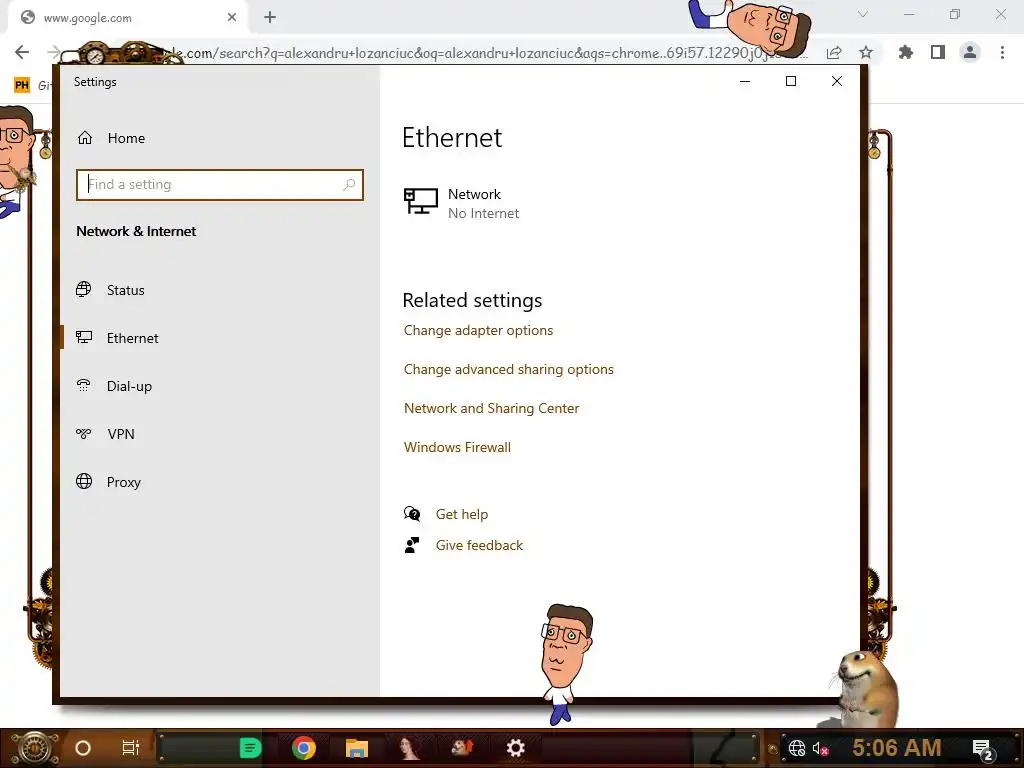
Task: Click the Network No Internet connection entry
Action: click(461, 204)
